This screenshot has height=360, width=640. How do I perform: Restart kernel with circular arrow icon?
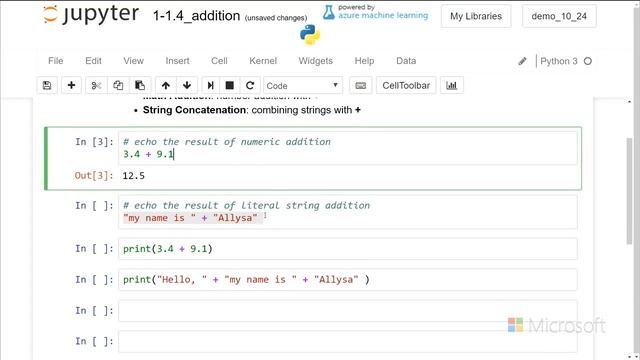[x=250, y=85]
